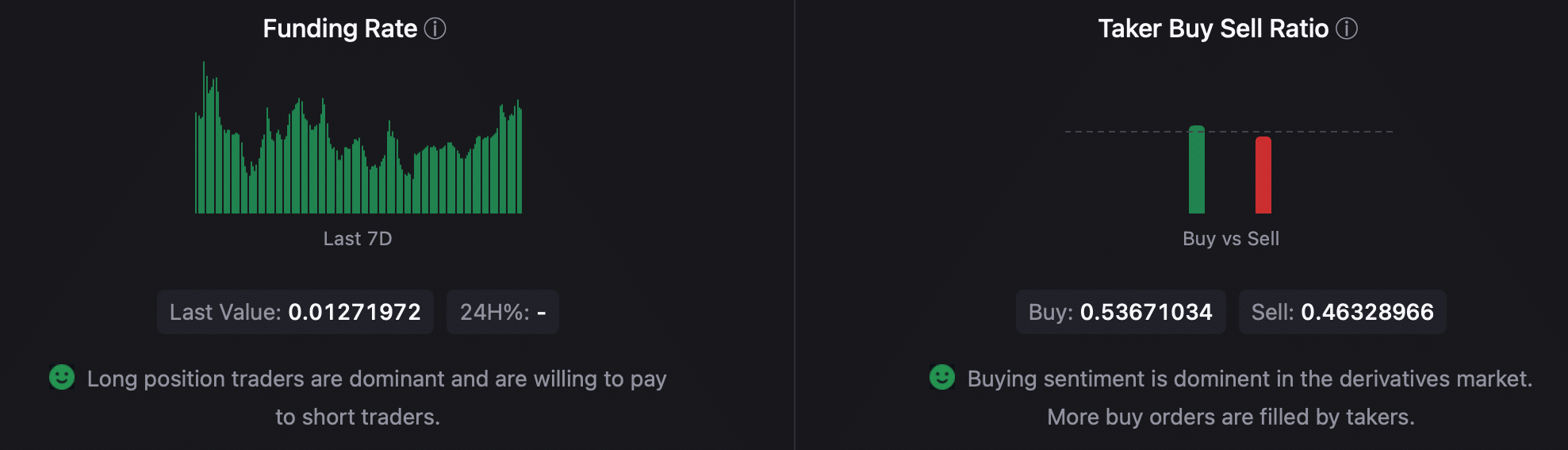Click the green smiley beside Buying sentiment text
The width and height of the screenshot is (1568, 450).
[x=942, y=377]
